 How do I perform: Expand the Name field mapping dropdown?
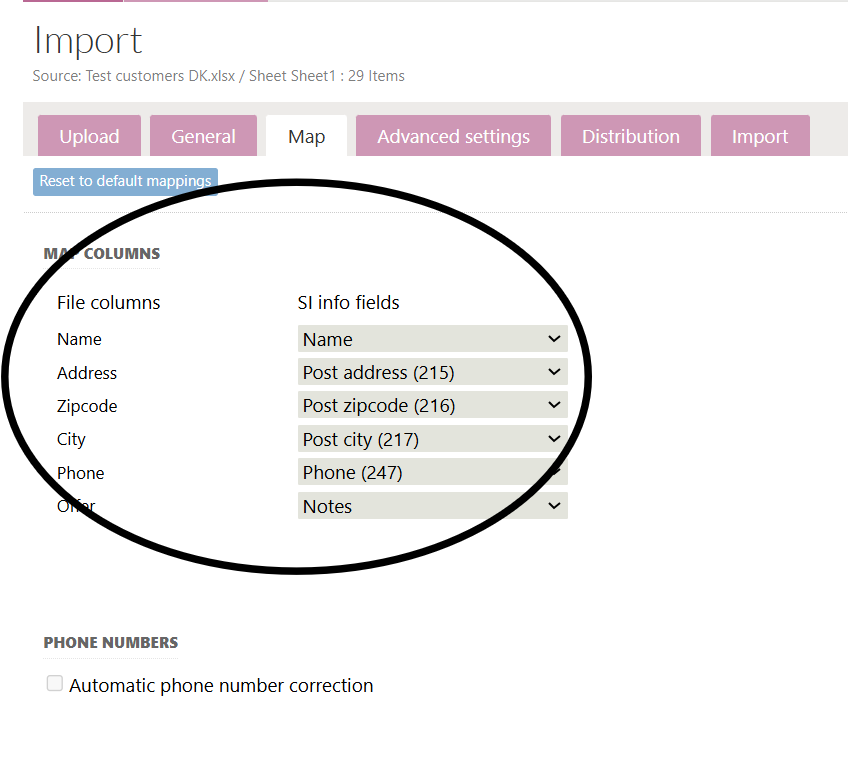pos(432,339)
